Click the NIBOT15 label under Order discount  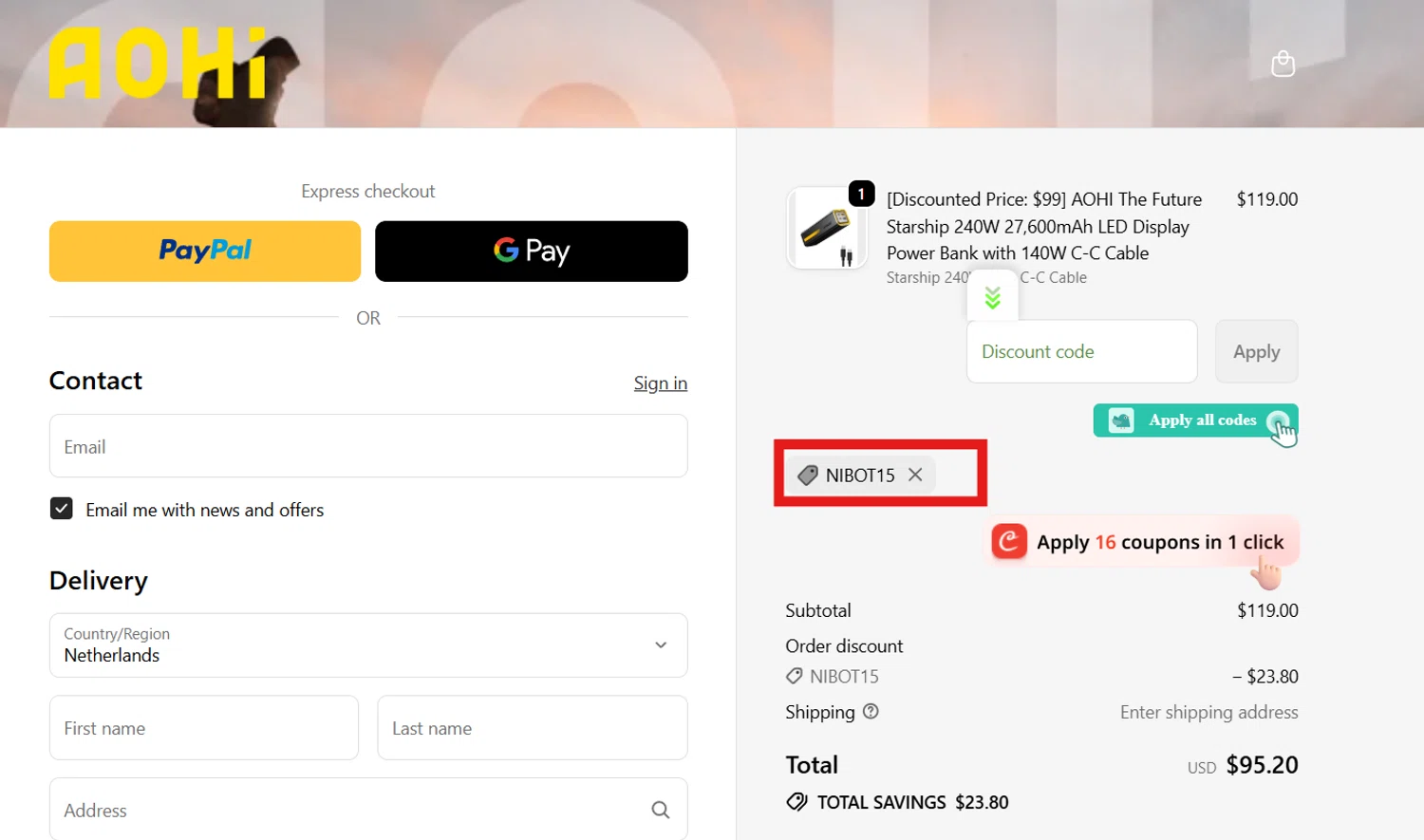coord(844,676)
